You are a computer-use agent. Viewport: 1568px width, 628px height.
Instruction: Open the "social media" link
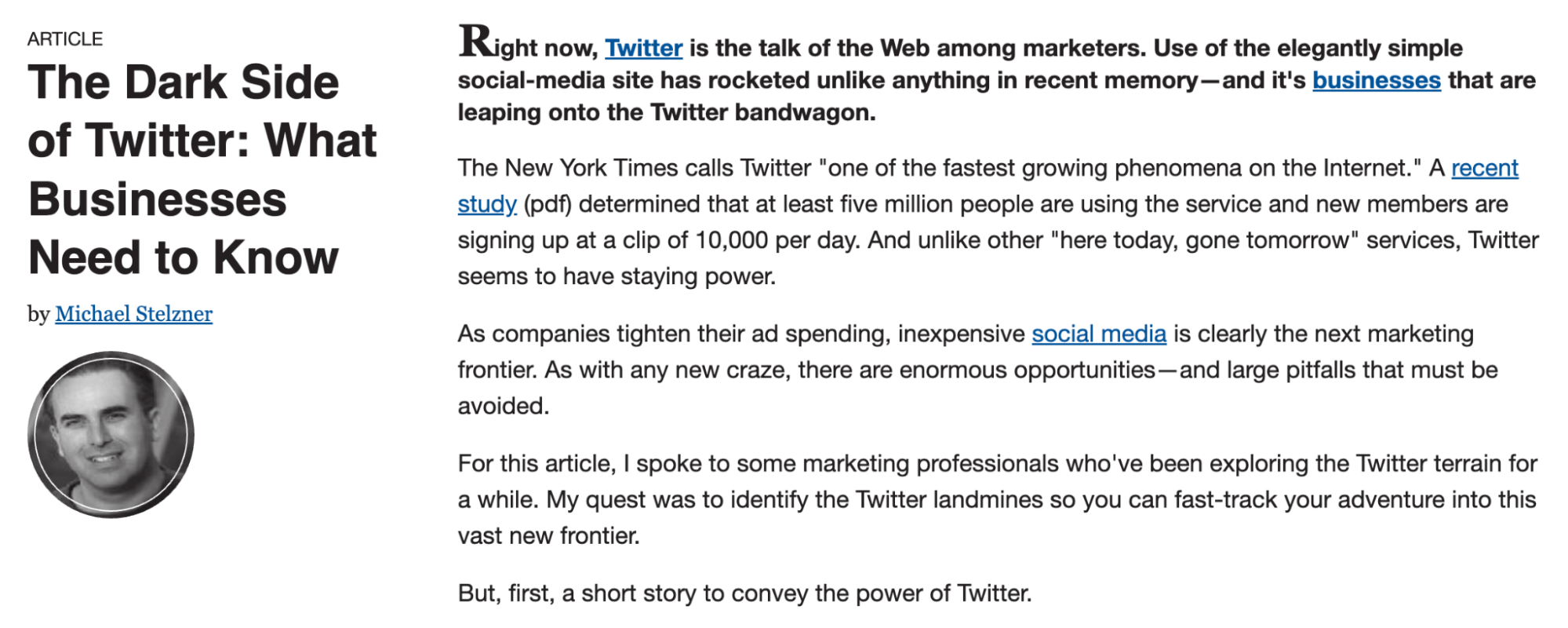tap(1099, 334)
